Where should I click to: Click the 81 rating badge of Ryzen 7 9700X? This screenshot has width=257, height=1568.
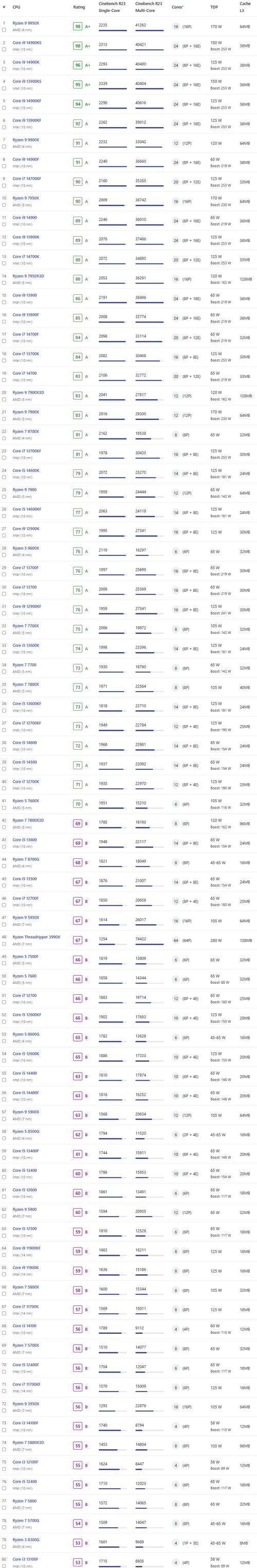[x=77, y=435]
